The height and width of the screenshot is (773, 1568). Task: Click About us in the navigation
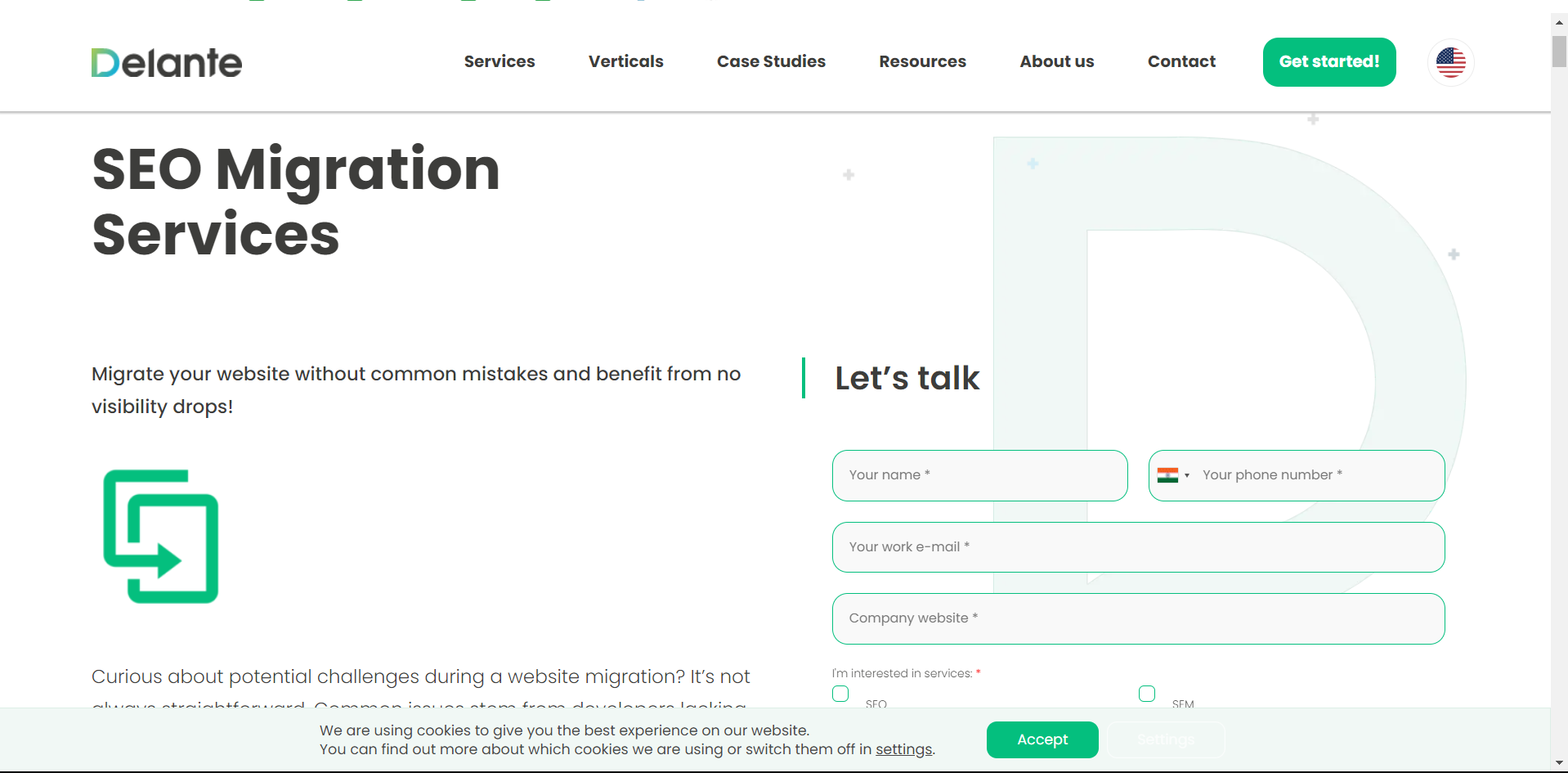(x=1056, y=61)
